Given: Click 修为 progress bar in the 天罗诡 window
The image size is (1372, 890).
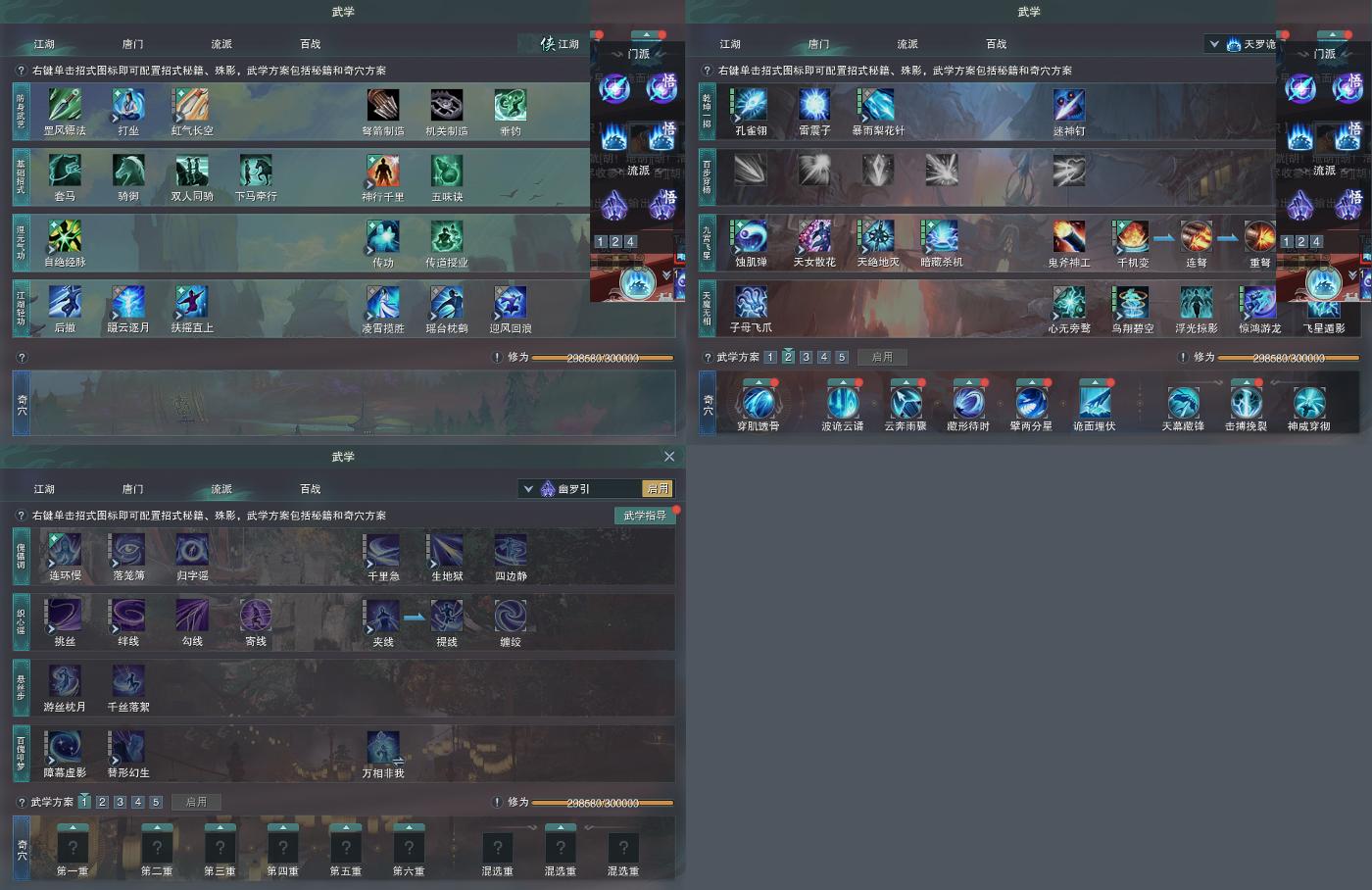Looking at the screenshot, I should click(1289, 358).
